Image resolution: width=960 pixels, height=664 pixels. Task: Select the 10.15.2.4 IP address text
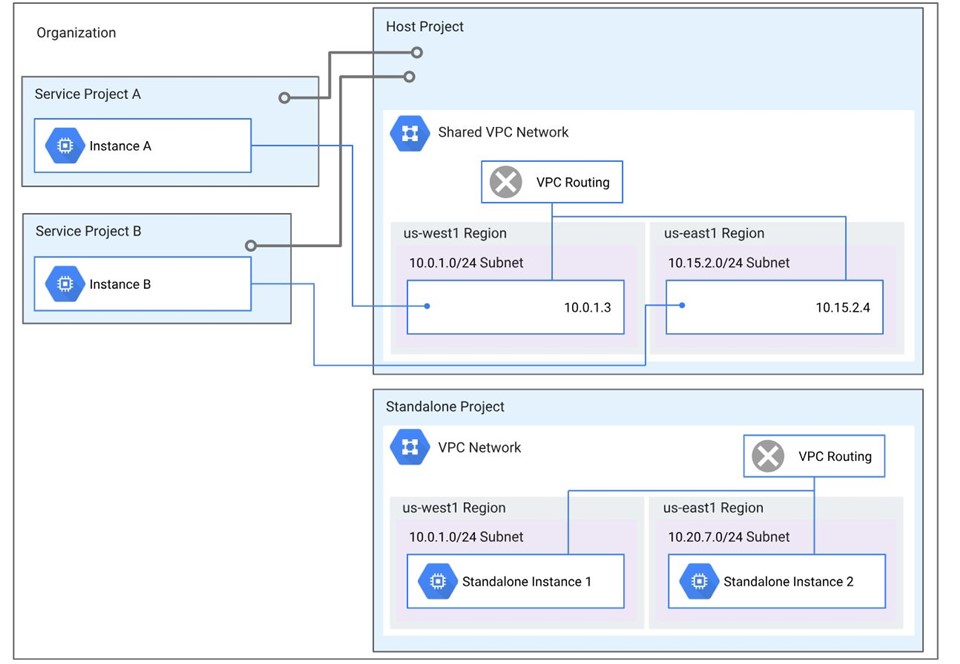tap(843, 307)
